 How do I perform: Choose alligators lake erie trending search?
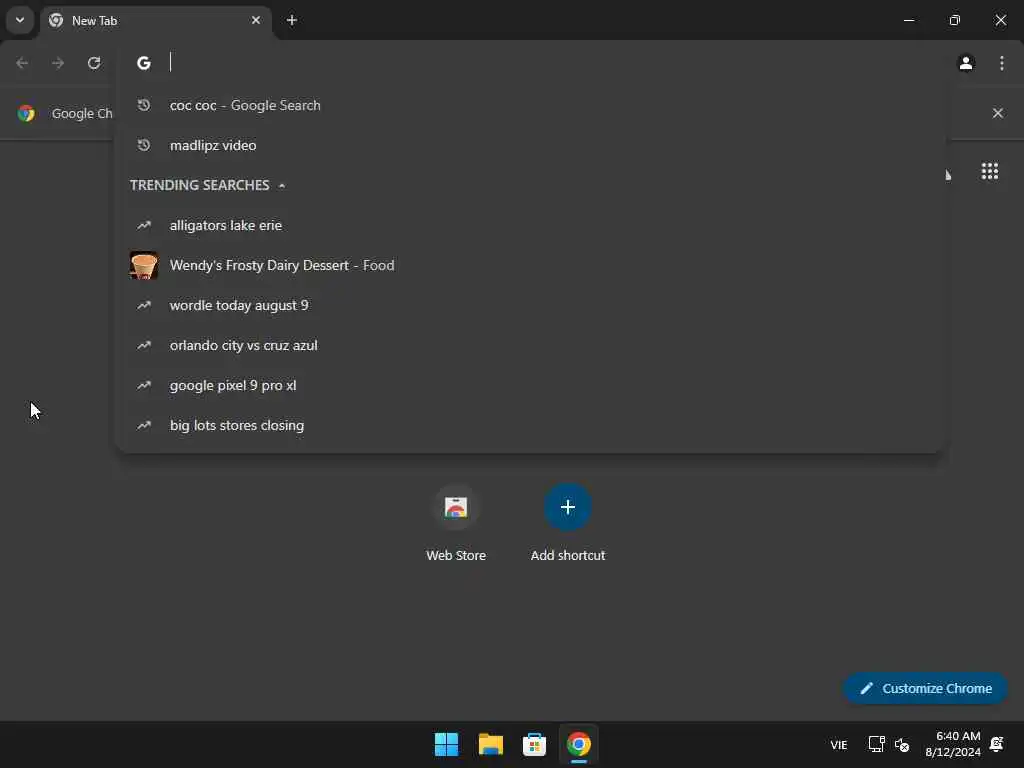(530, 225)
